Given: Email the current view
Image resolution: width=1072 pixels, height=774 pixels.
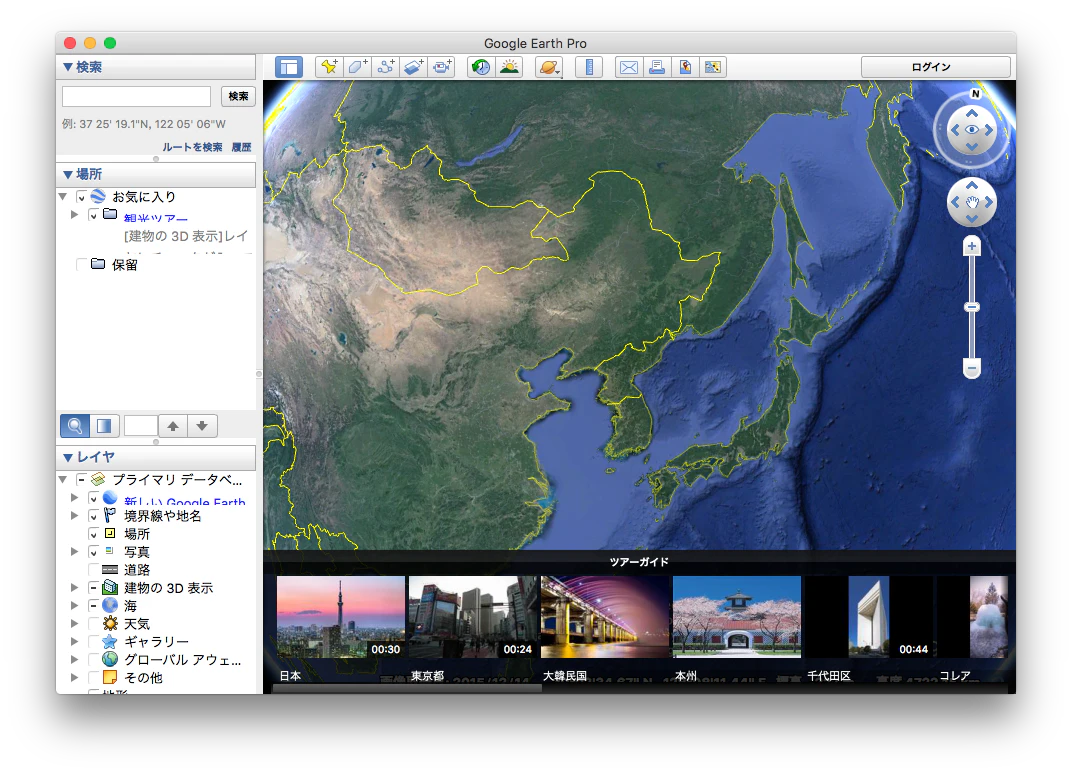Looking at the screenshot, I should point(629,67).
